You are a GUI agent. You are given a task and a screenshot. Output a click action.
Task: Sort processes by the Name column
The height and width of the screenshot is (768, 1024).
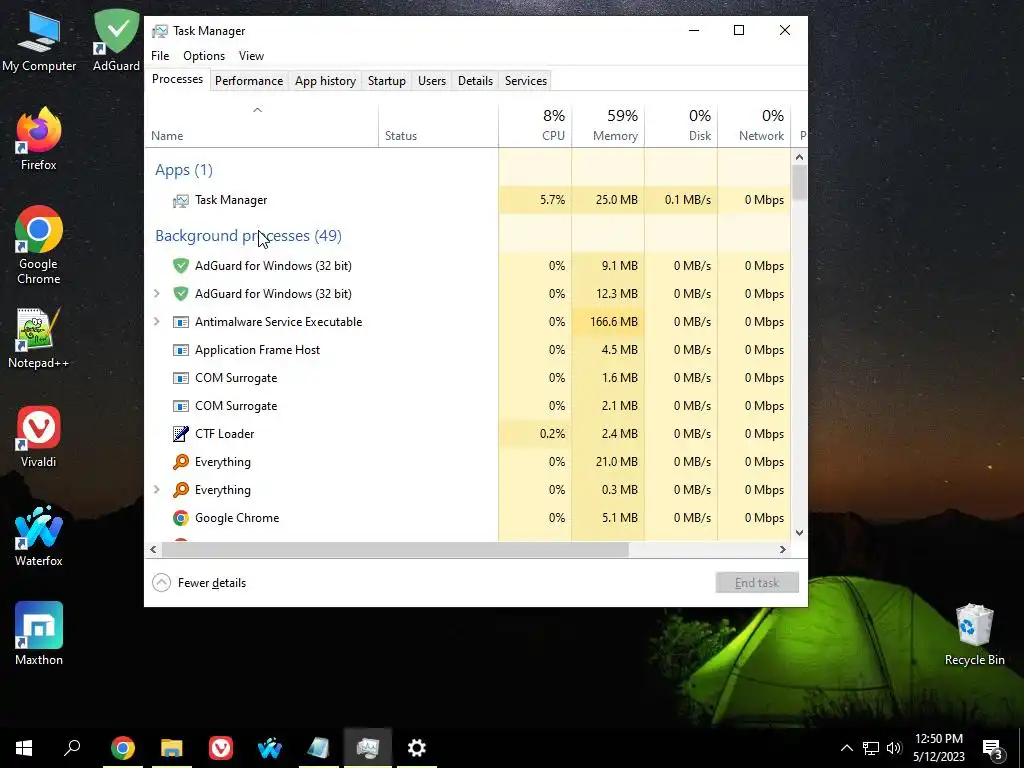[x=261, y=125]
